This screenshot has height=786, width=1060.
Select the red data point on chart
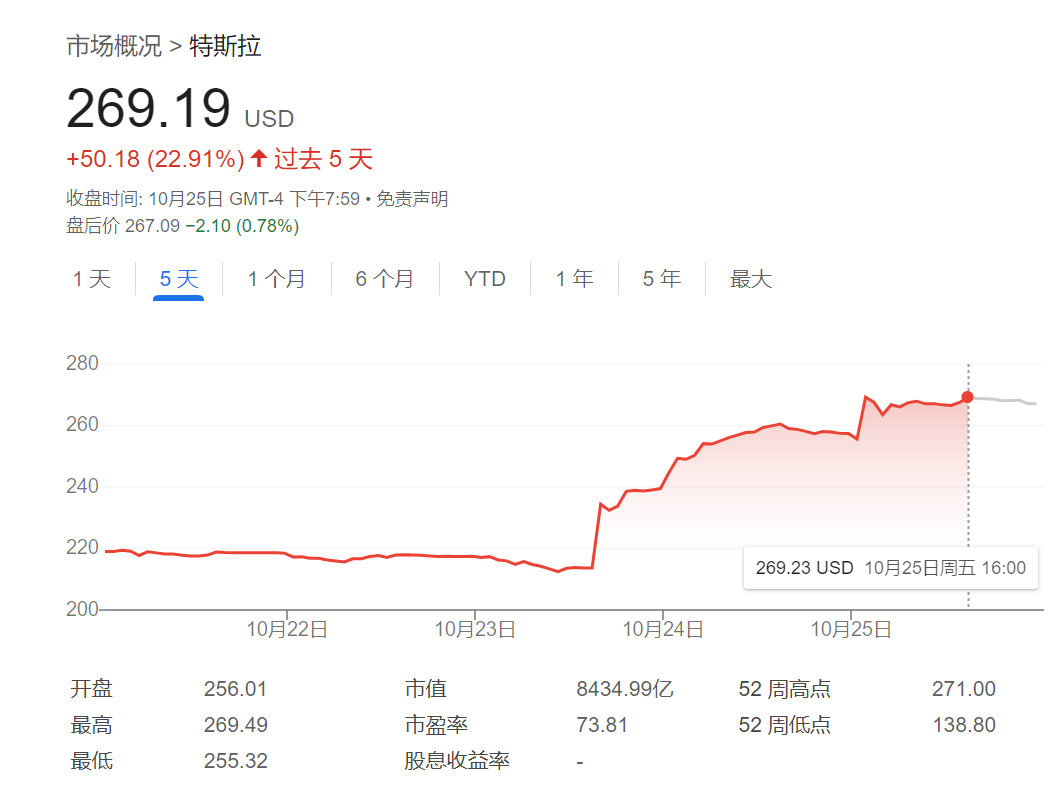point(967,397)
